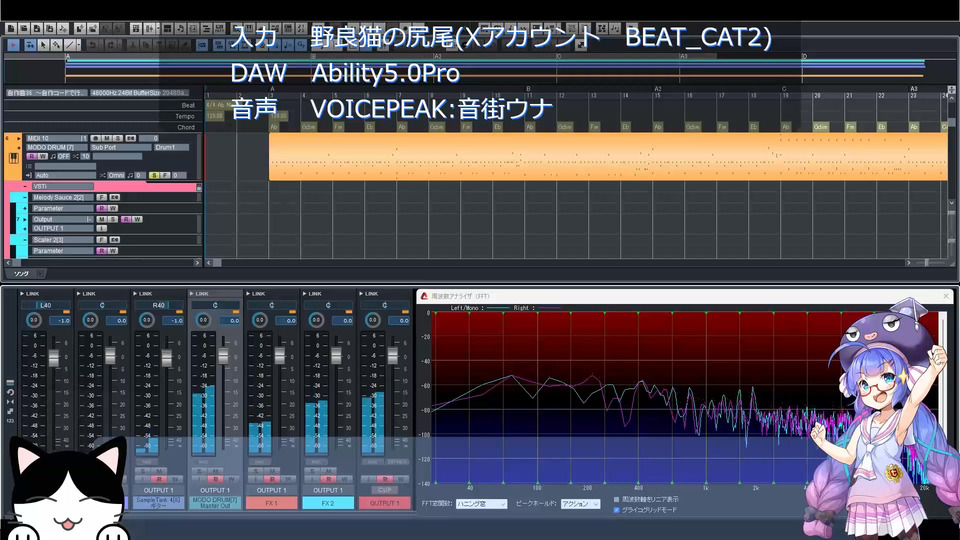Click the MODO DRUM channel volume fader
960x540 pixels.
coord(222,357)
